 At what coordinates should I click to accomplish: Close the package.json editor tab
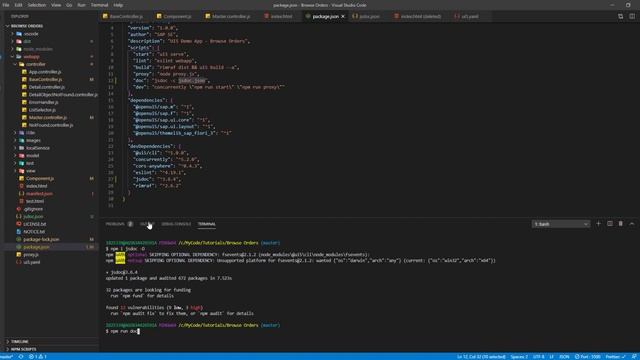coord(343,16)
